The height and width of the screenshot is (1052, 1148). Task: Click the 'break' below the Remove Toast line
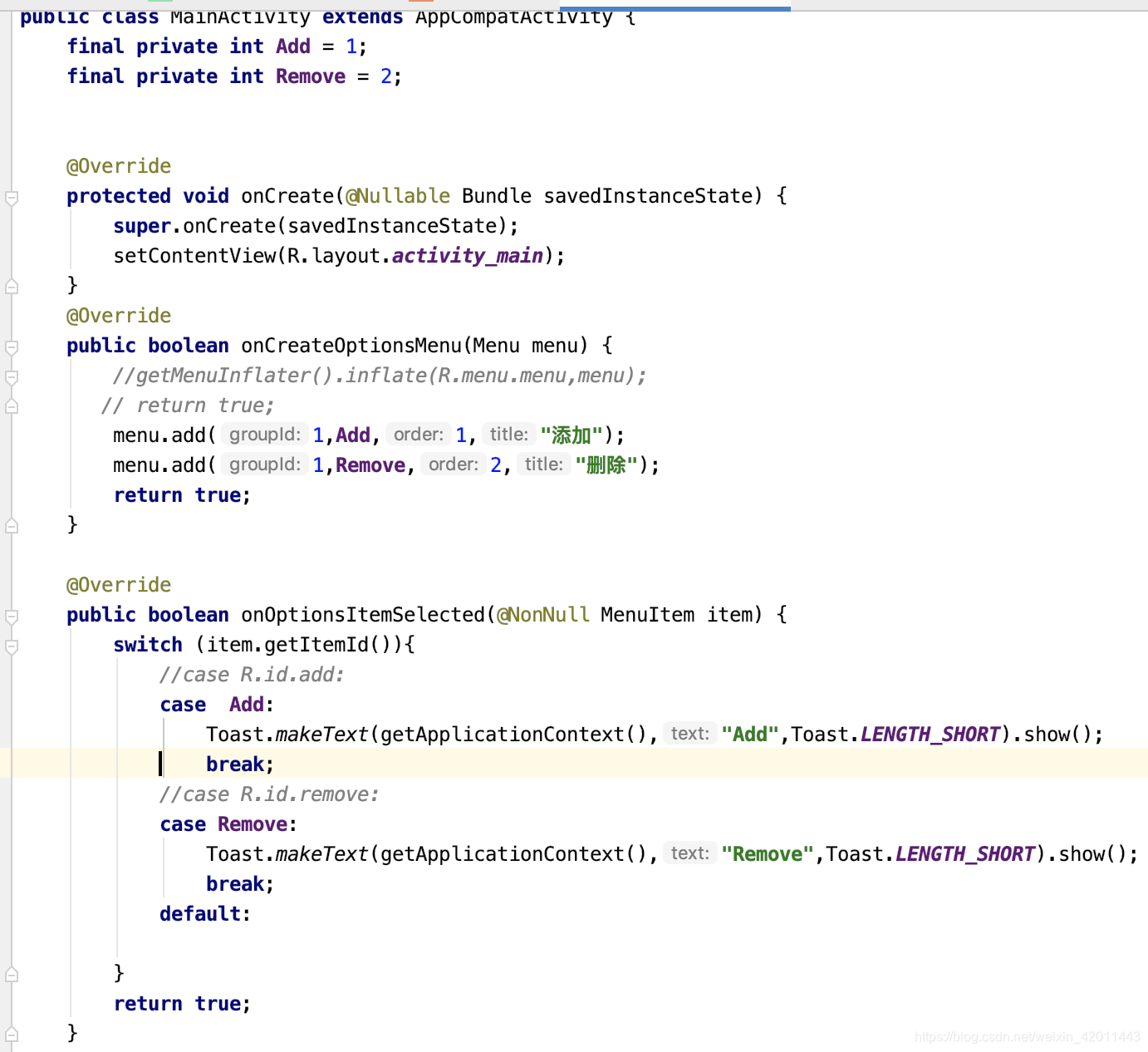point(235,884)
